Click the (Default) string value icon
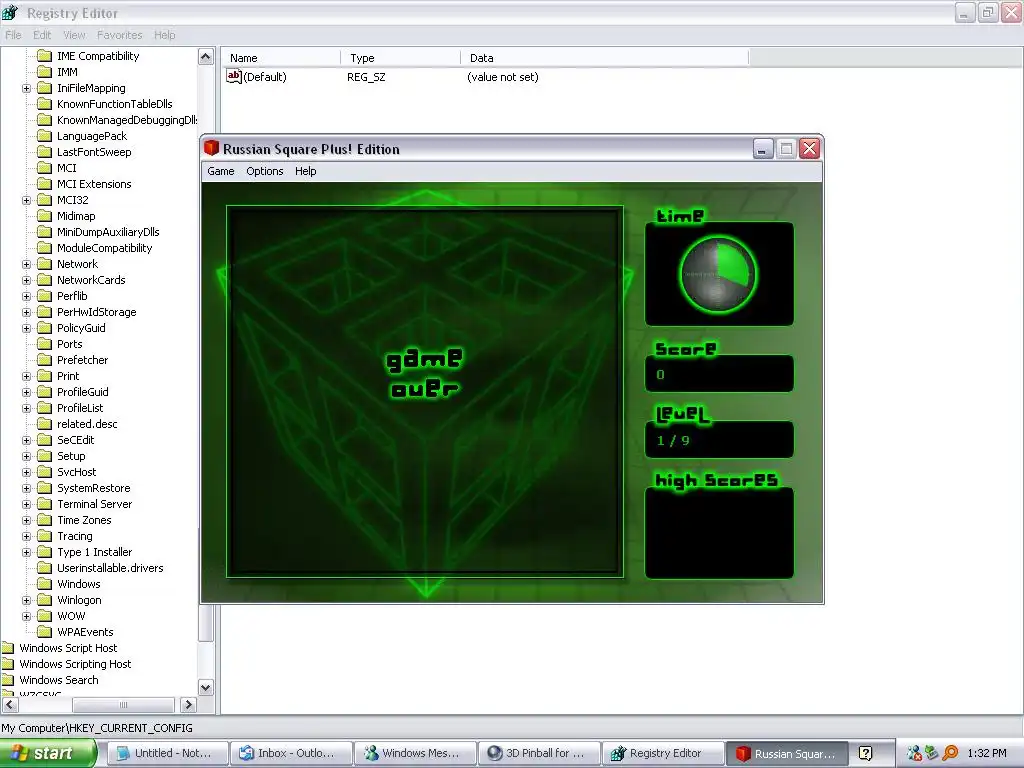The image size is (1024, 768). 234,76
